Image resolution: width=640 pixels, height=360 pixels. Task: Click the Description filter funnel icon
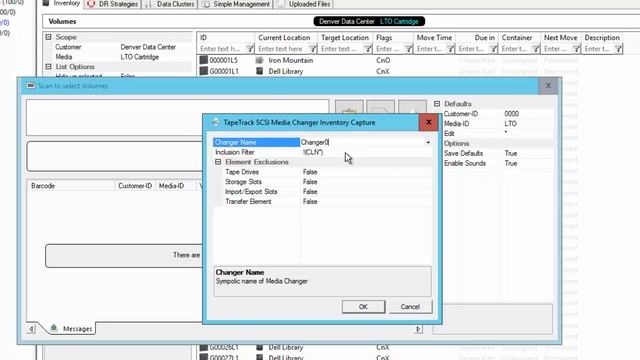(618, 49)
